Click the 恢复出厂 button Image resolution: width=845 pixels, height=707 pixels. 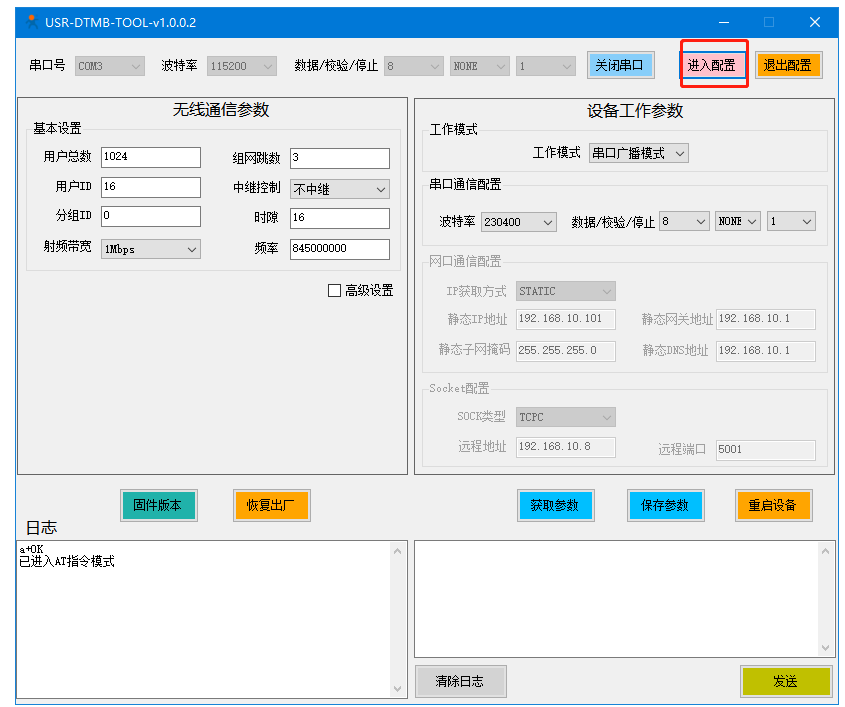click(x=272, y=505)
